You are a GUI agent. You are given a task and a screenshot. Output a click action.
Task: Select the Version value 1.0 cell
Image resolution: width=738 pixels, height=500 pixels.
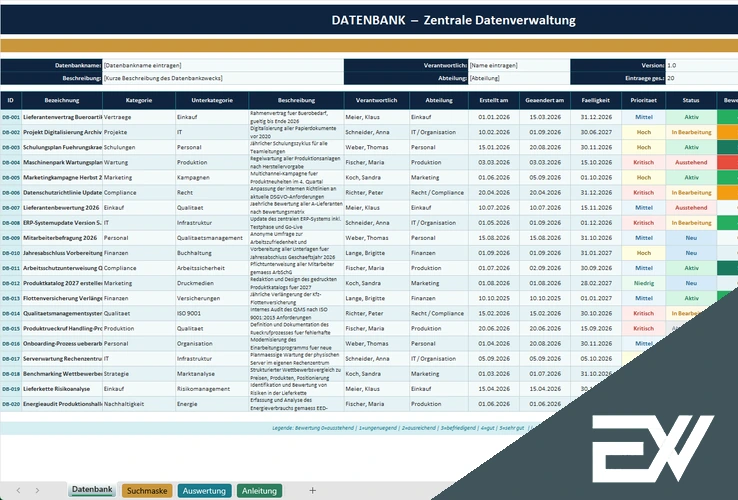[x=701, y=65]
